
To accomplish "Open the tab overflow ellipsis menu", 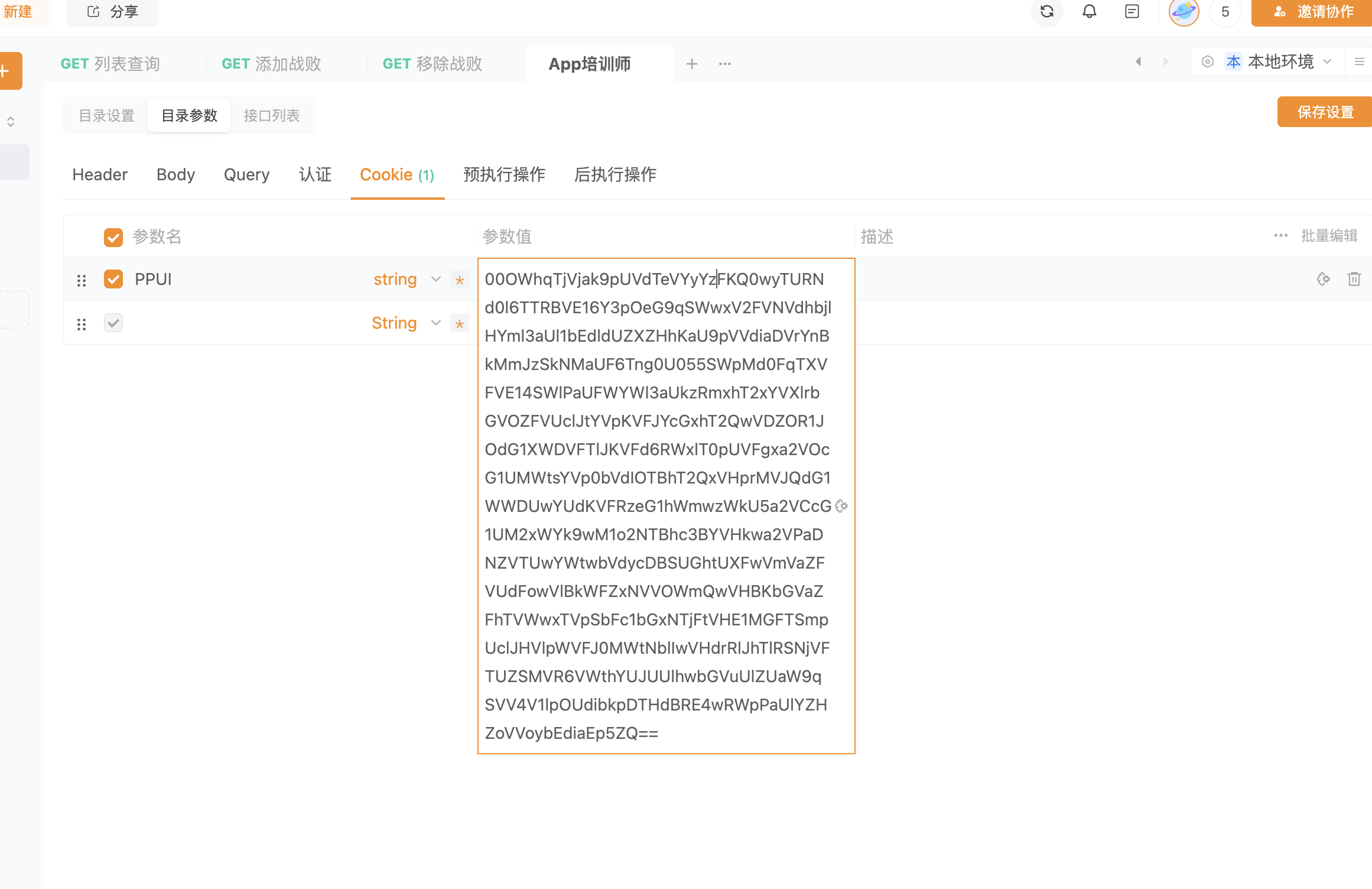I will (724, 64).
